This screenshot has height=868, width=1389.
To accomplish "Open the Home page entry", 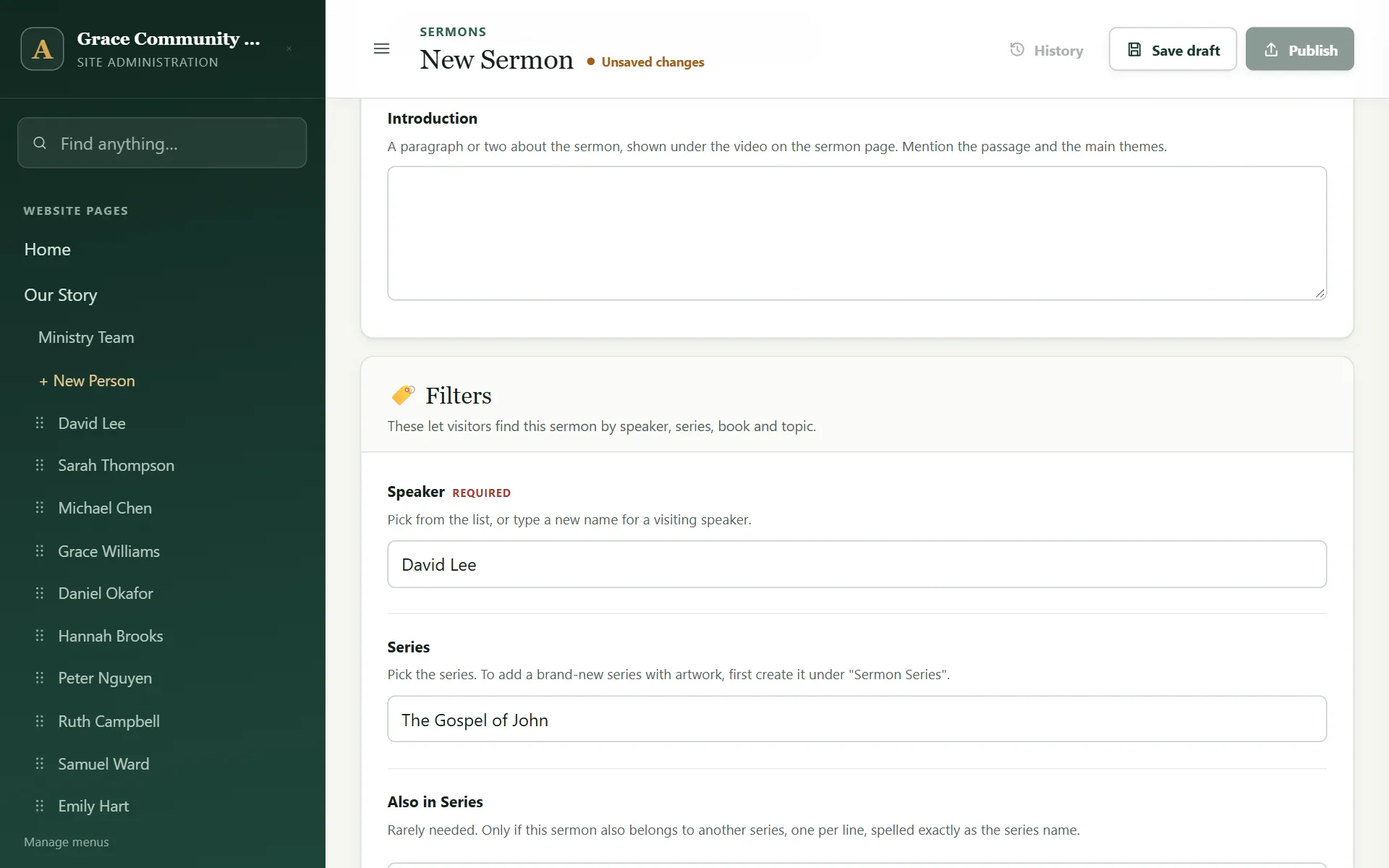I will coord(47,250).
